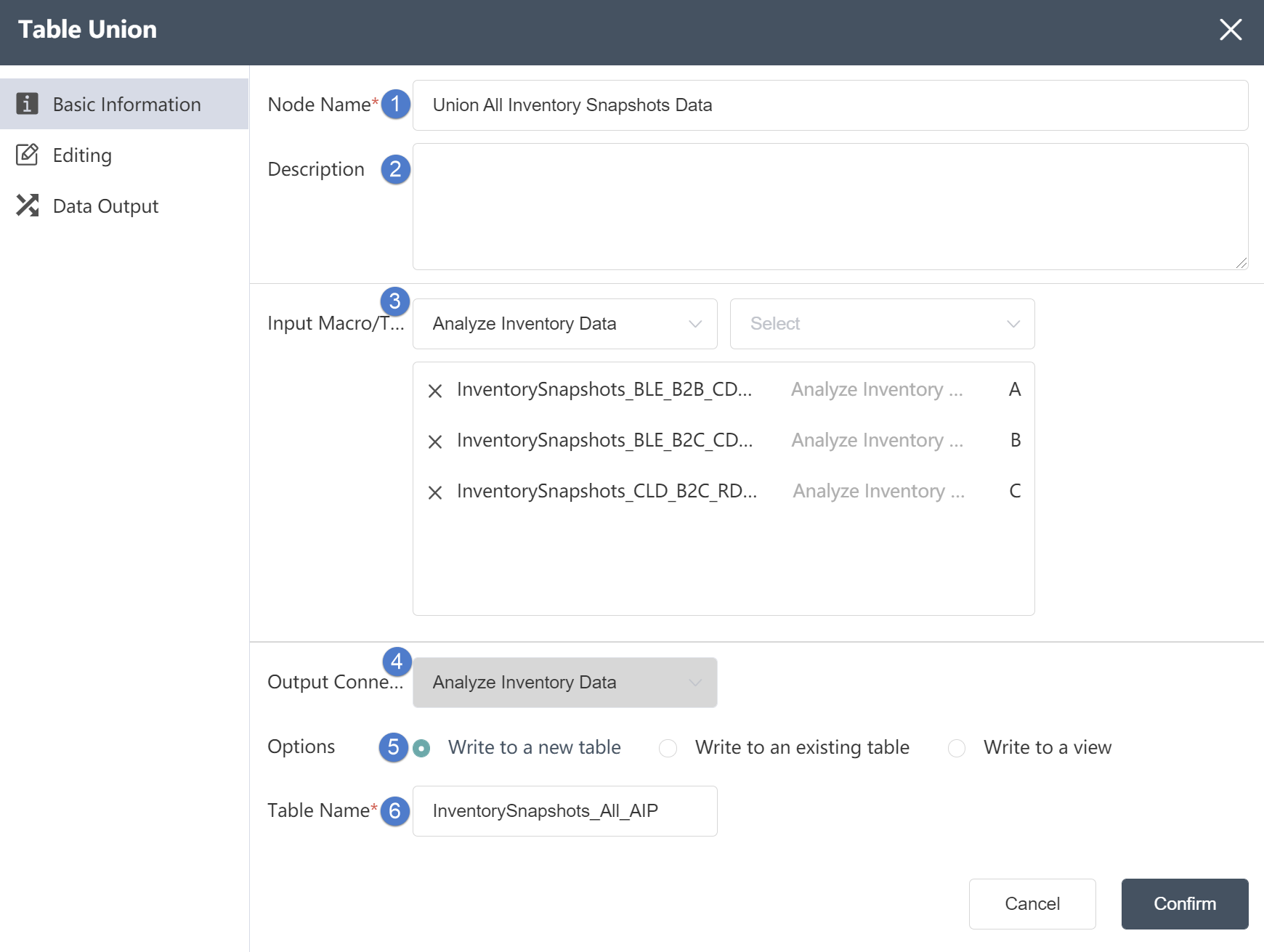Viewport: 1264px width, 952px height.
Task: Click the Table Name input field
Action: pyautogui.click(x=565, y=811)
